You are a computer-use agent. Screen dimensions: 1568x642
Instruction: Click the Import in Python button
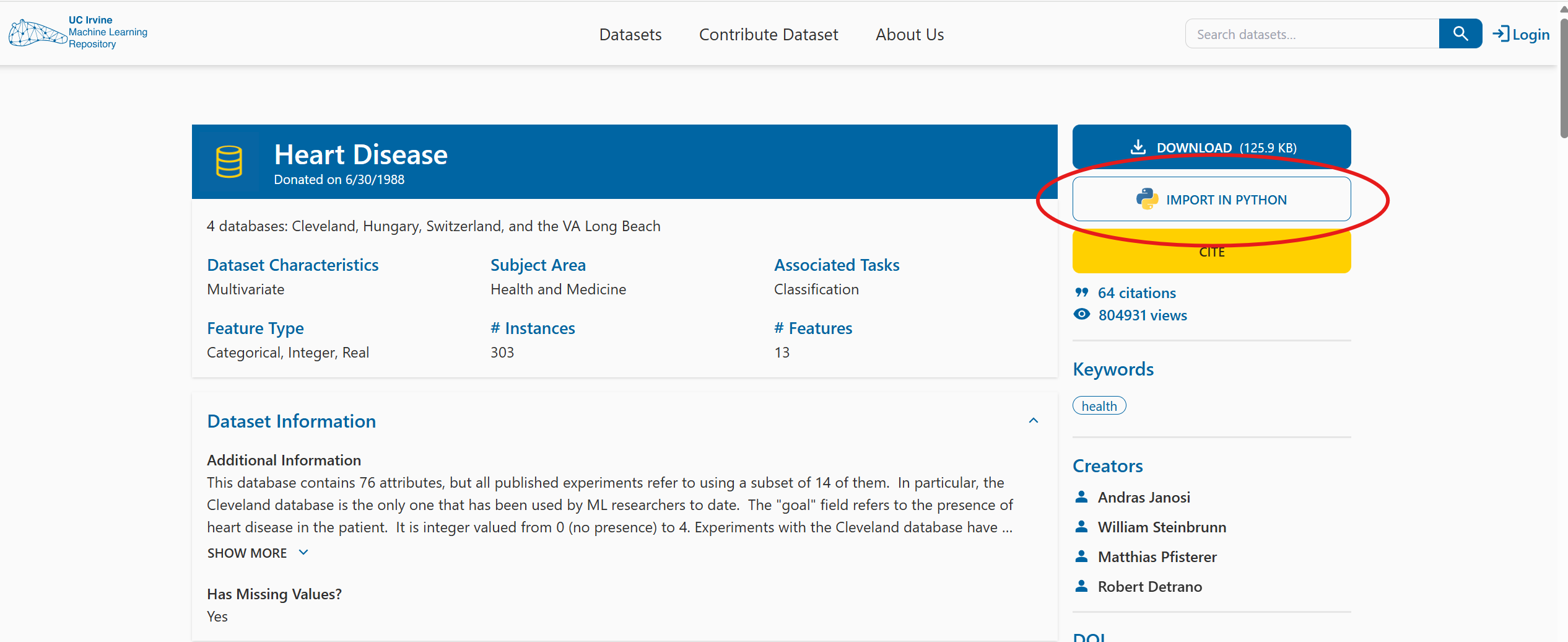[1211, 199]
